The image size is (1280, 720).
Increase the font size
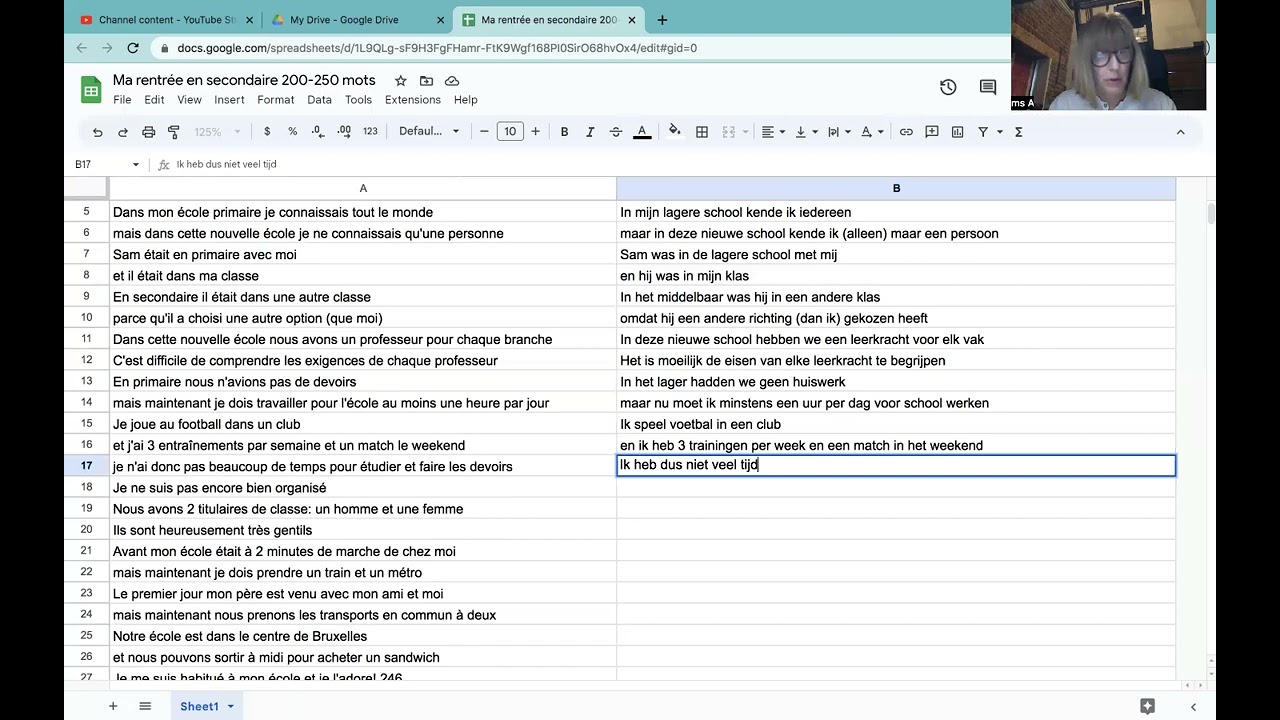(x=536, y=132)
